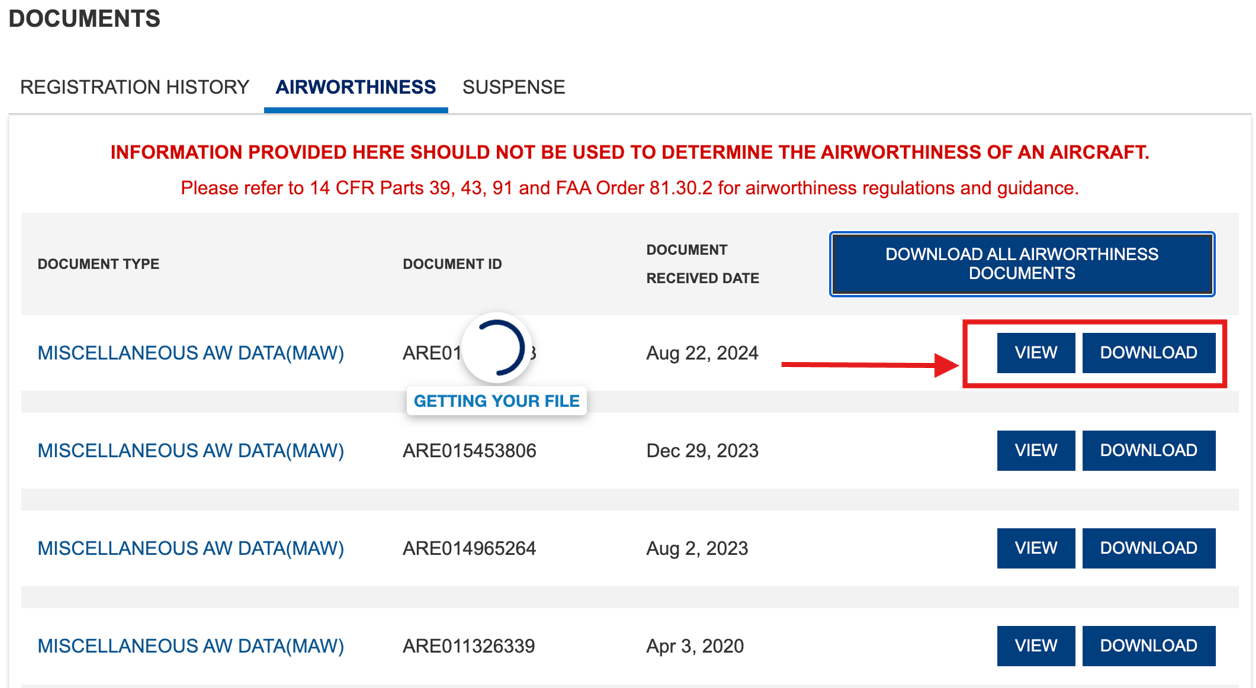Download document ARE015453806
The height and width of the screenshot is (688, 1256).
point(1148,451)
